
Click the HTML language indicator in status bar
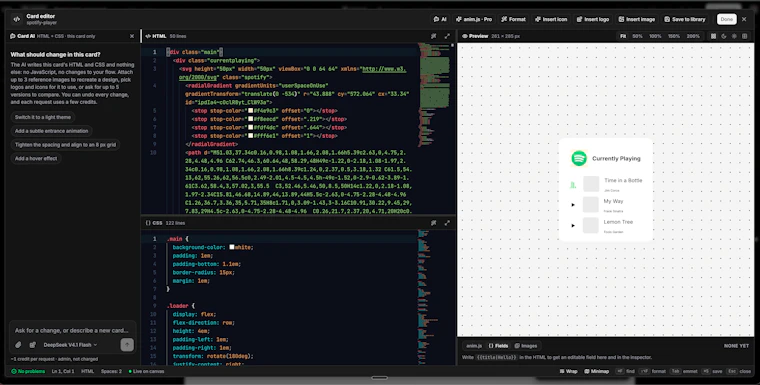(88, 371)
